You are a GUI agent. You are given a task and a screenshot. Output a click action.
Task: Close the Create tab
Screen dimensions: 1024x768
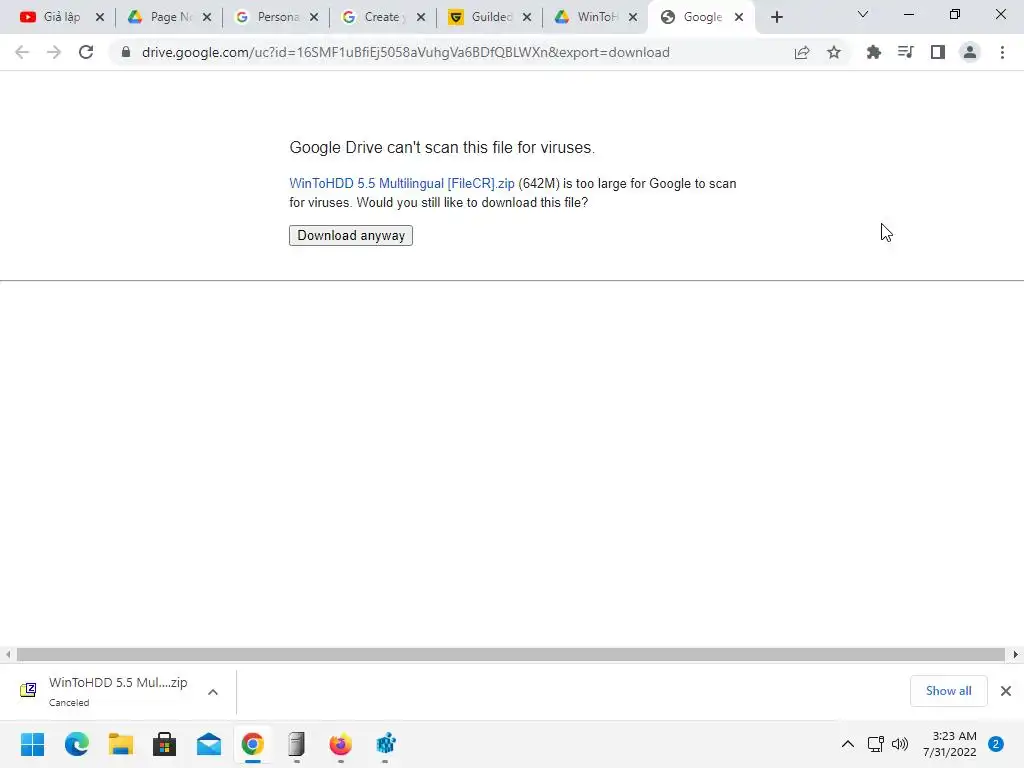pyautogui.click(x=421, y=18)
